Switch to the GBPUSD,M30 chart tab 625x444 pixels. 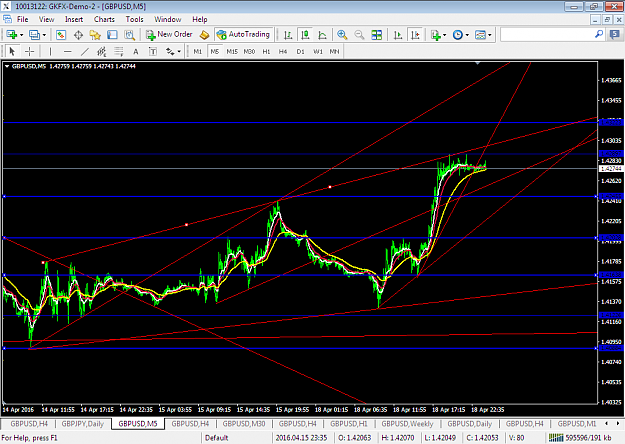click(244, 424)
